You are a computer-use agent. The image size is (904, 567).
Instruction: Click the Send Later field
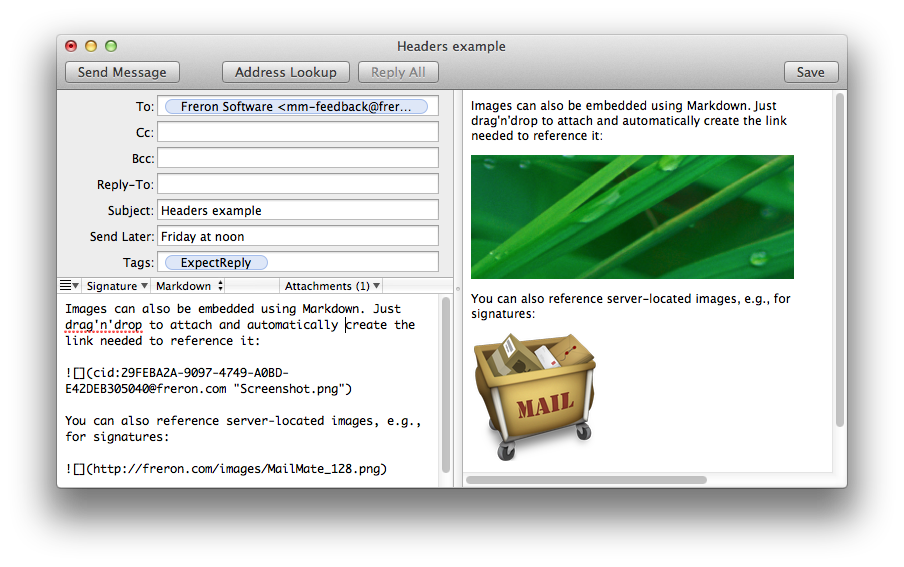coord(297,236)
